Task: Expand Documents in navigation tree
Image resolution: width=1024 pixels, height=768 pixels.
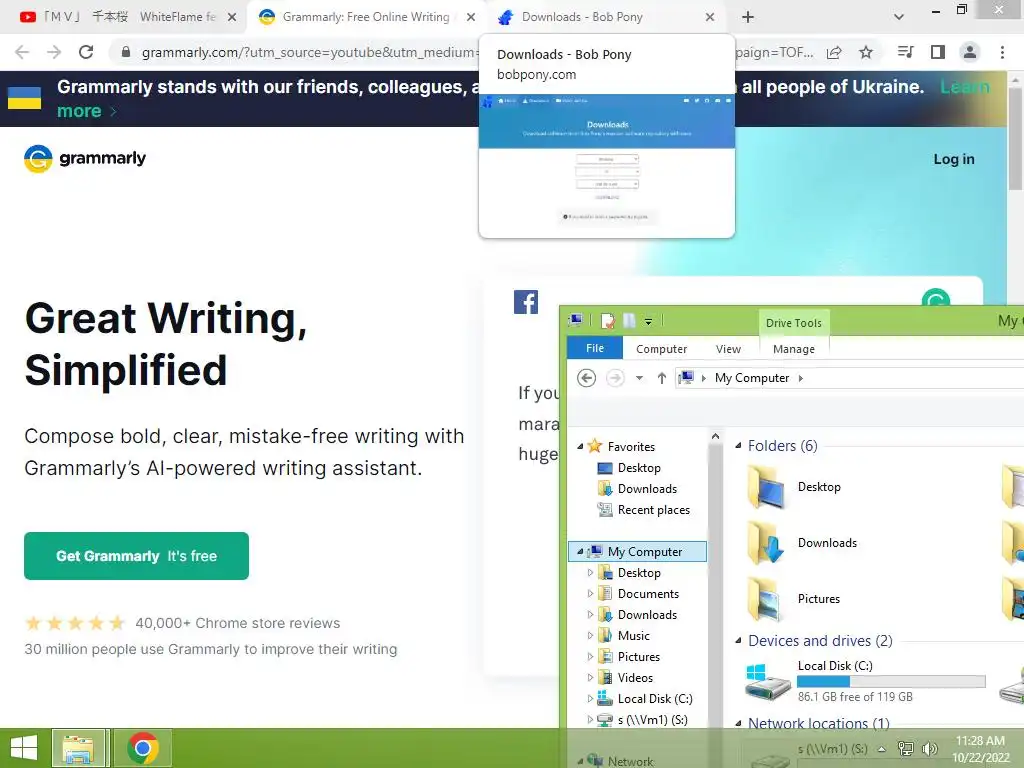Action: click(590, 594)
